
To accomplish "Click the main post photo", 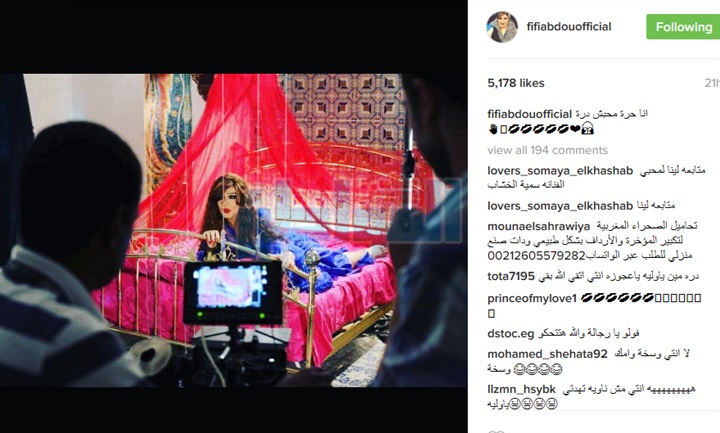I will [x=234, y=230].
